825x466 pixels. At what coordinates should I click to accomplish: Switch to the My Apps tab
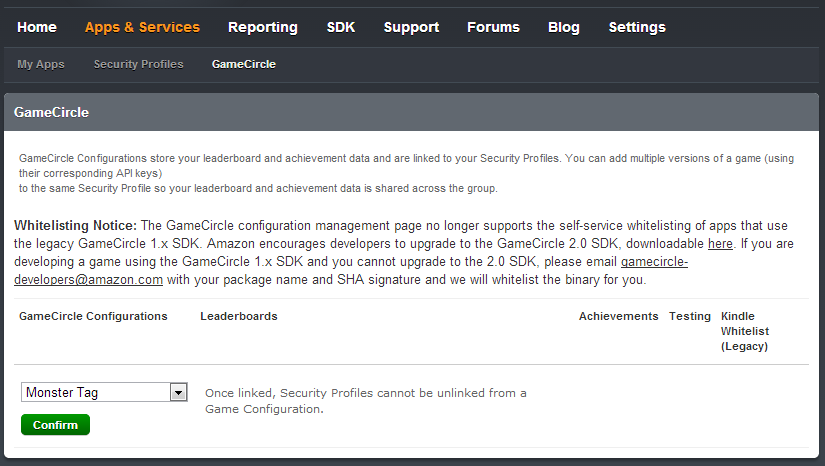41,64
